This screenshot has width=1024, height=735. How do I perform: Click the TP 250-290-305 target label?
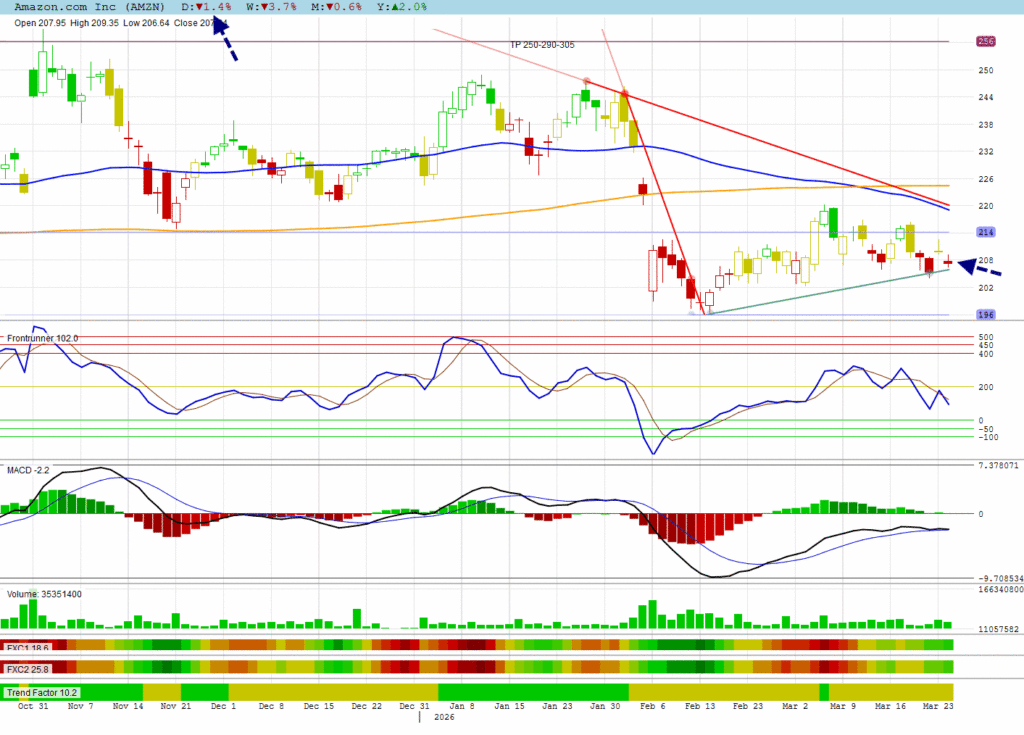point(543,45)
